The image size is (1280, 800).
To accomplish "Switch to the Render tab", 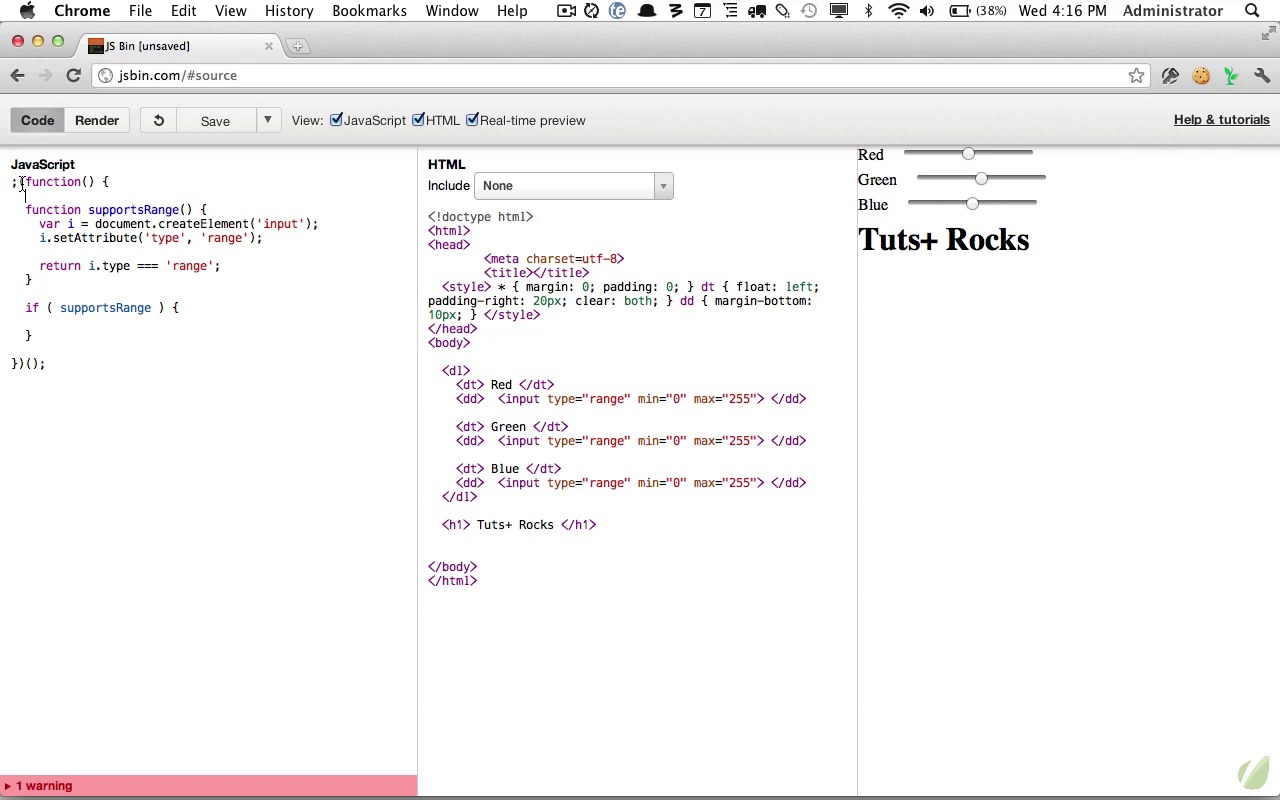I will [97, 120].
